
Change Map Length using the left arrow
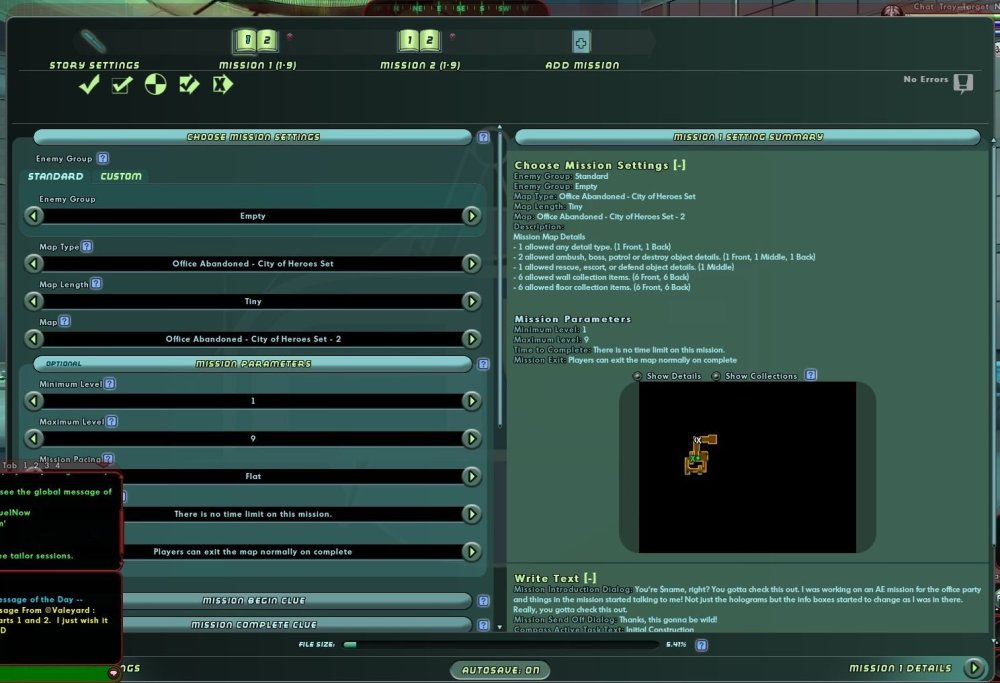tap(36, 300)
